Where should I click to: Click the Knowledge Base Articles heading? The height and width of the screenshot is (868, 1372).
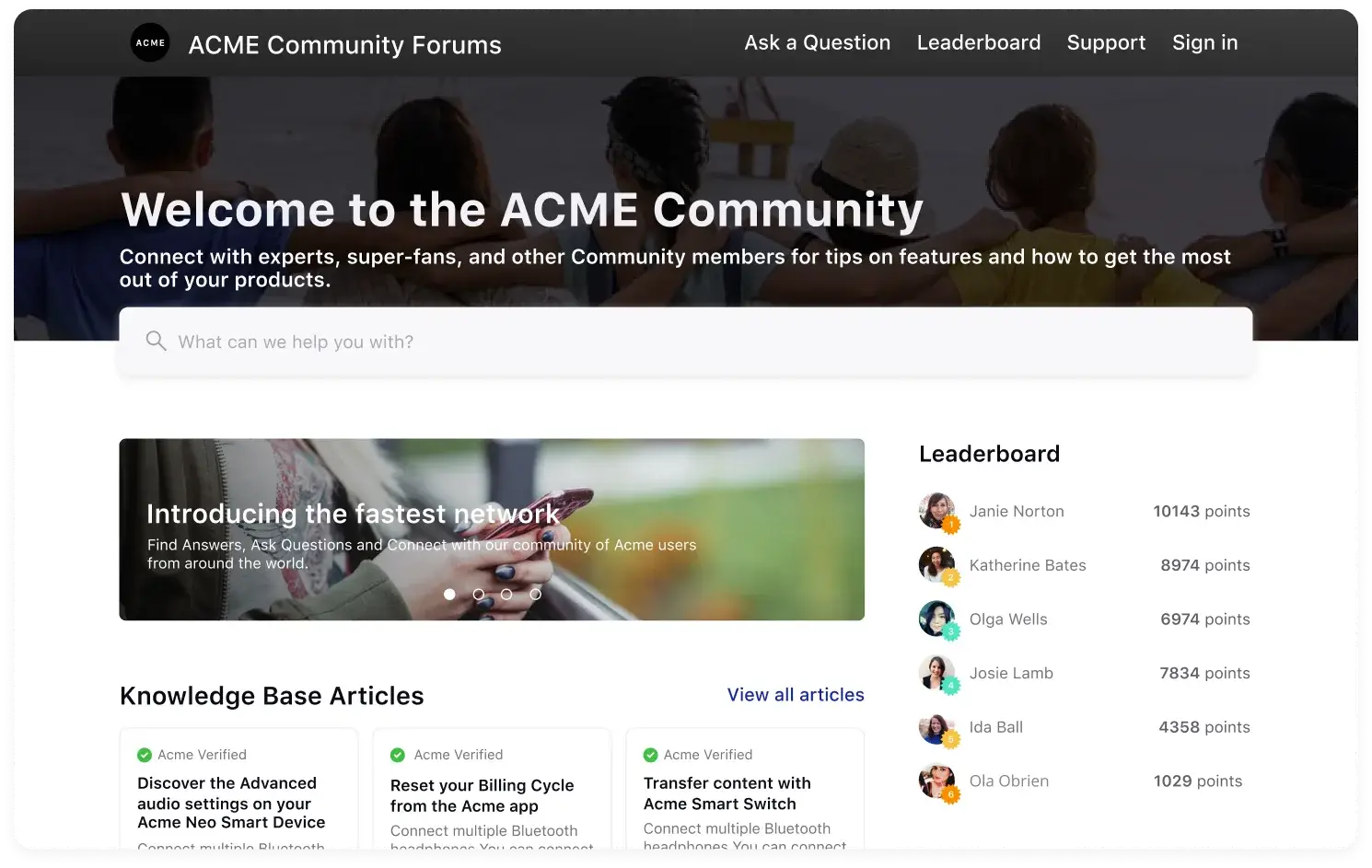click(x=272, y=696)
